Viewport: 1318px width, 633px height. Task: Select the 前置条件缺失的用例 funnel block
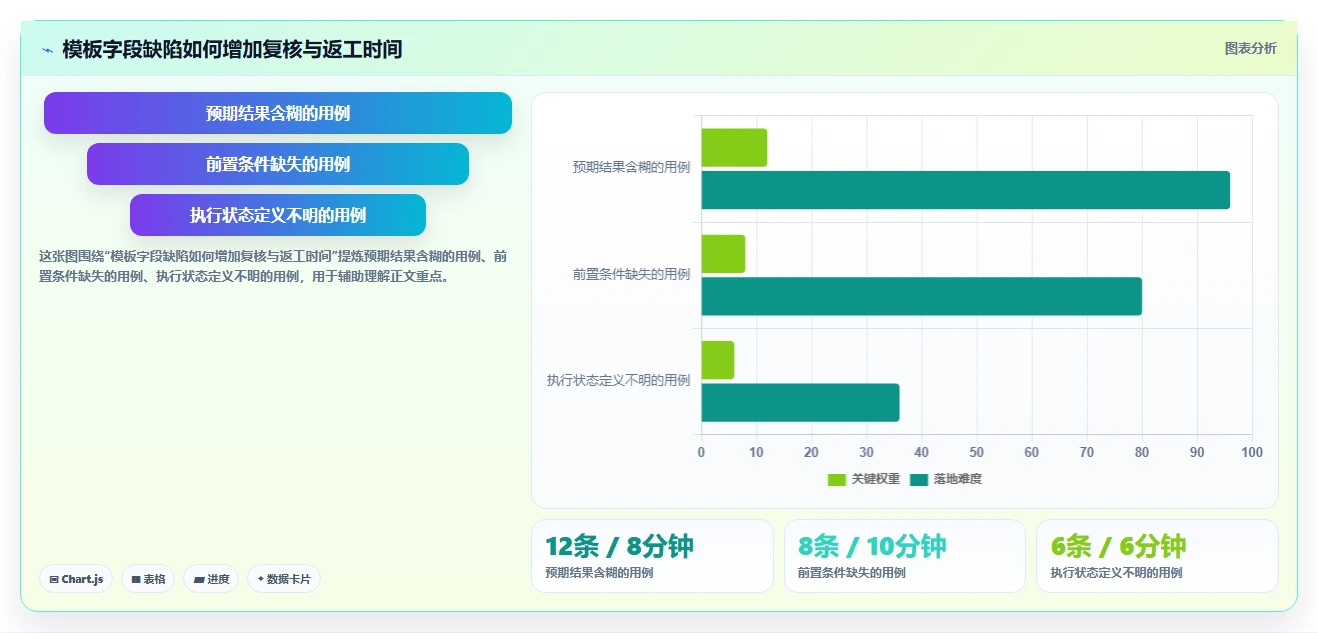278,164
